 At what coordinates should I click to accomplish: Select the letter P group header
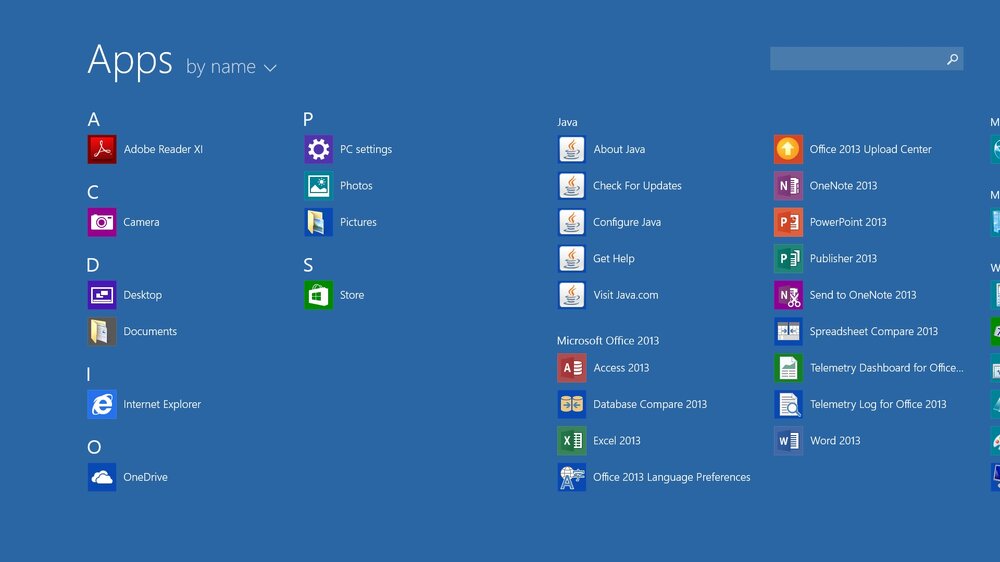(308, 119)
